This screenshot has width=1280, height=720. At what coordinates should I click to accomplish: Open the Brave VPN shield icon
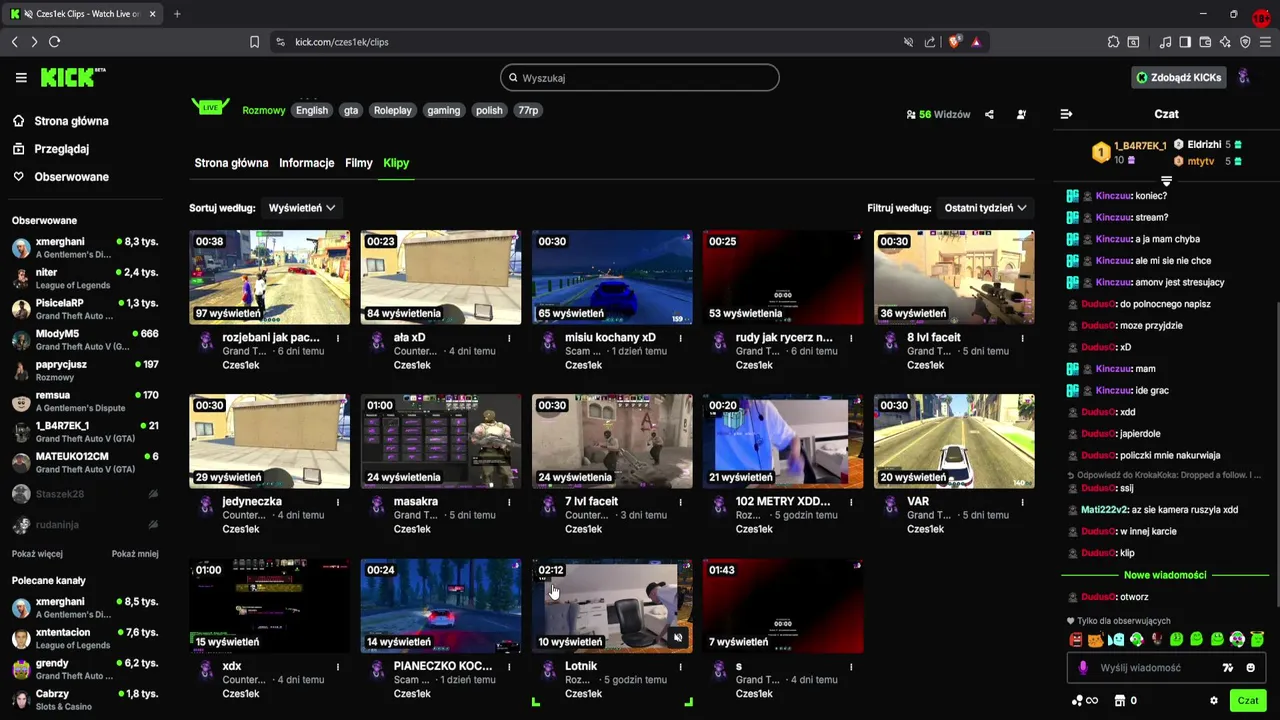coord(1245,42)
